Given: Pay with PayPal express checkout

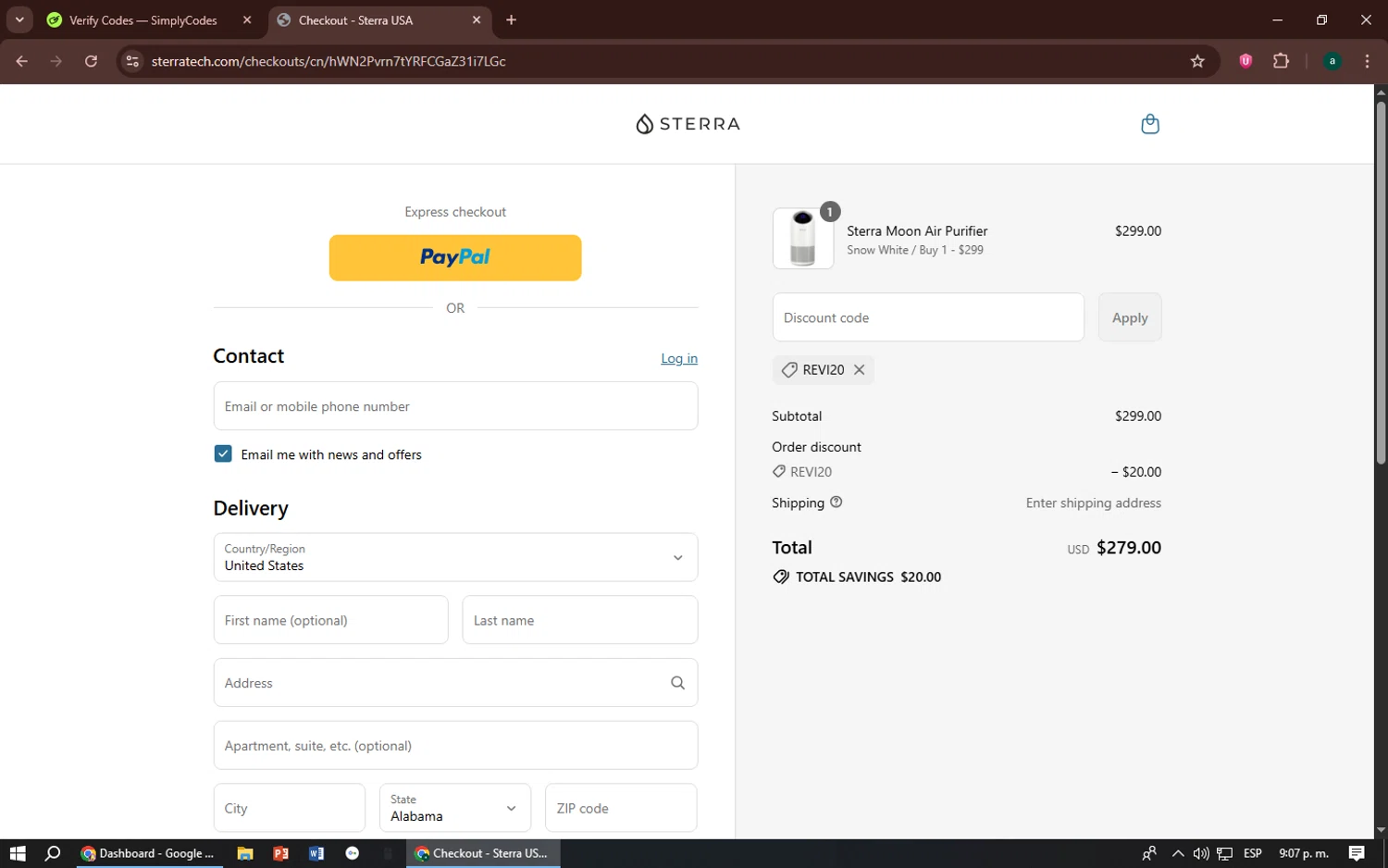Looking at the screenshot, I should pyautogui.click(x=455, y=257).
